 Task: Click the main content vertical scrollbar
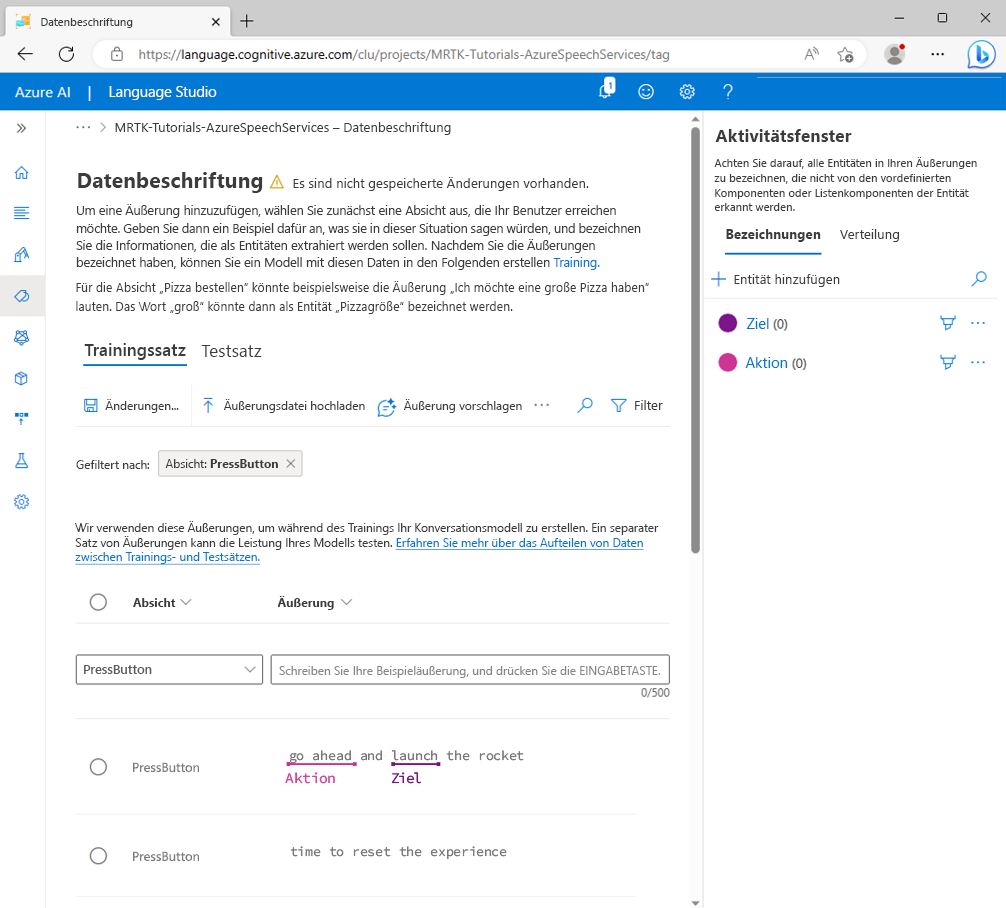695,340
